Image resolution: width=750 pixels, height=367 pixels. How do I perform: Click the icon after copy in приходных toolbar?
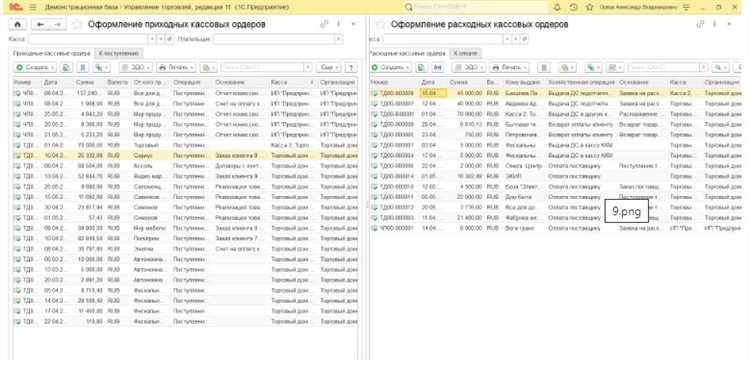pyautogui.click(x=83, y=67)
